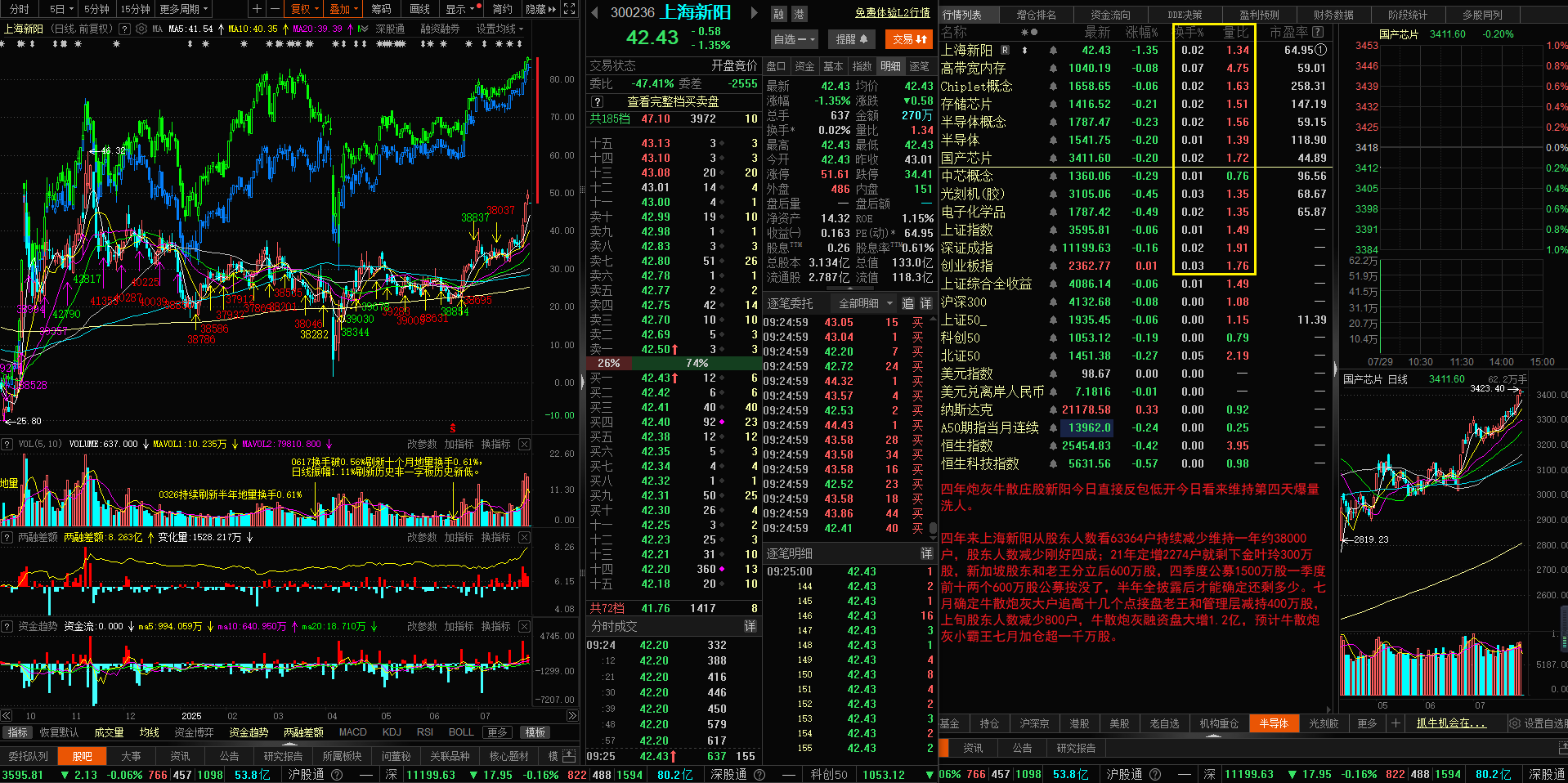Add new watchlist tab with plus icon
This screenshot has height=783, width=1568.
1396,723
